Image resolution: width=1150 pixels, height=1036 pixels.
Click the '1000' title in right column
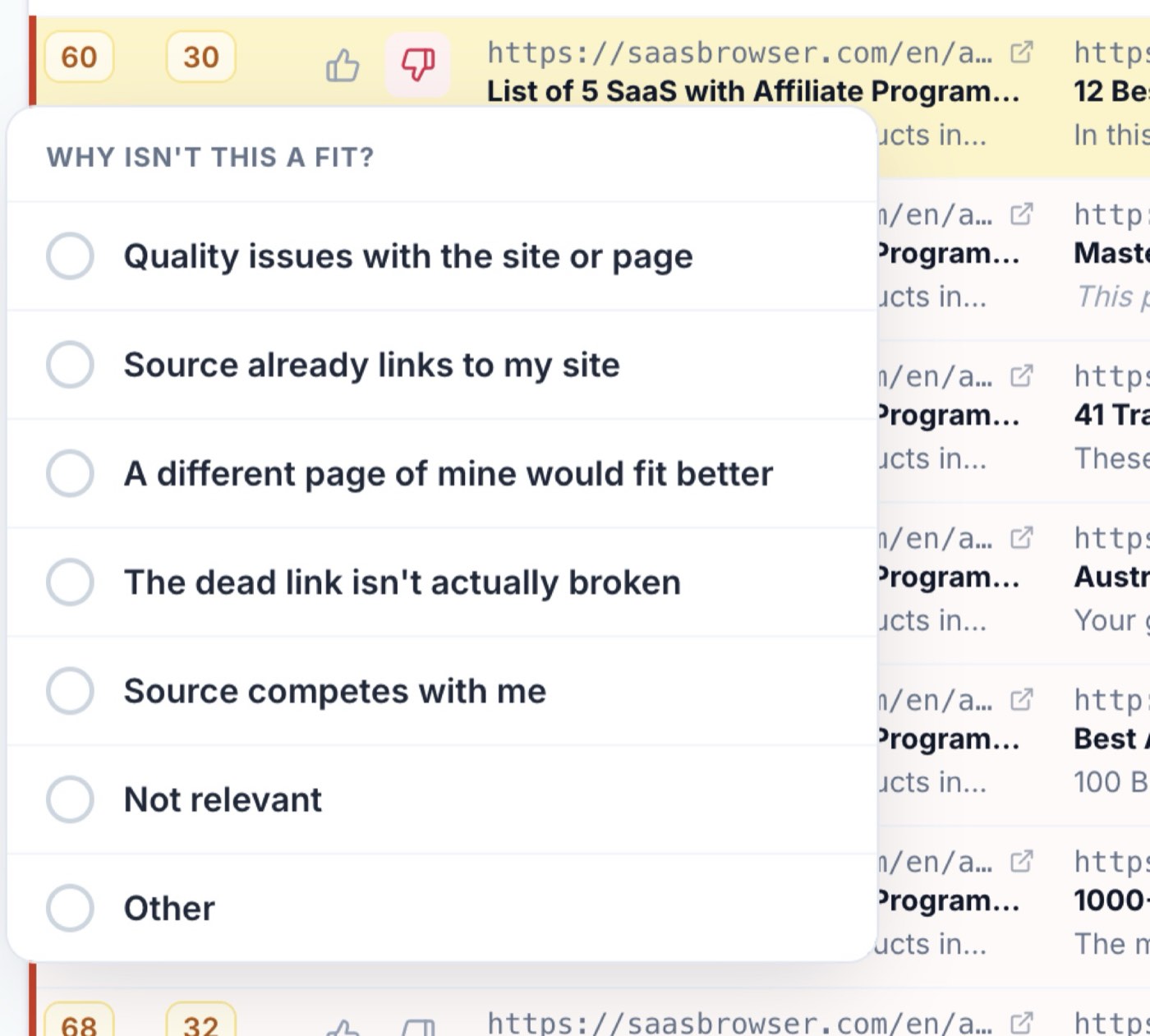click(x=1111, y=900)
